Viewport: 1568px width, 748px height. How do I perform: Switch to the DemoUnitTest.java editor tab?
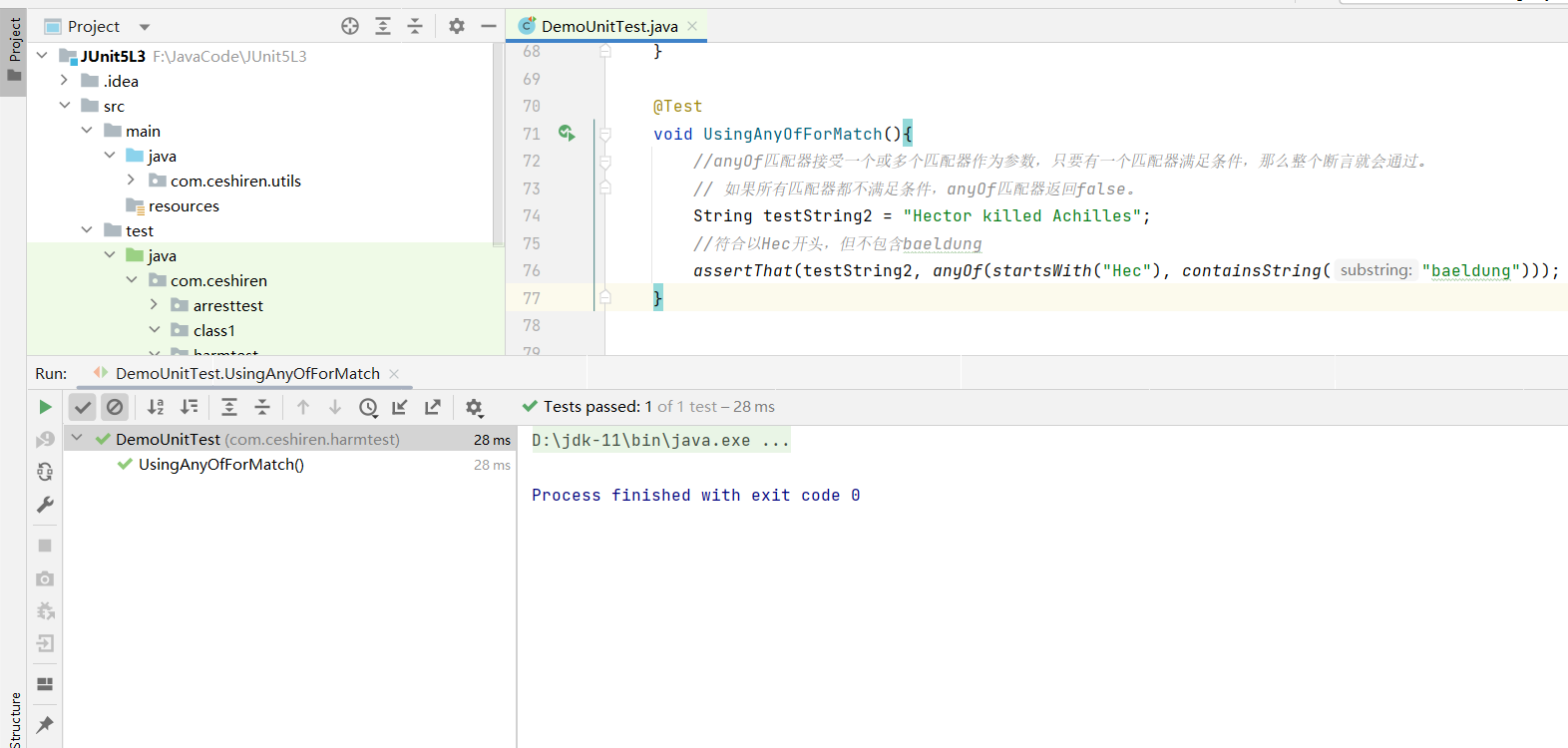[608, 27]
